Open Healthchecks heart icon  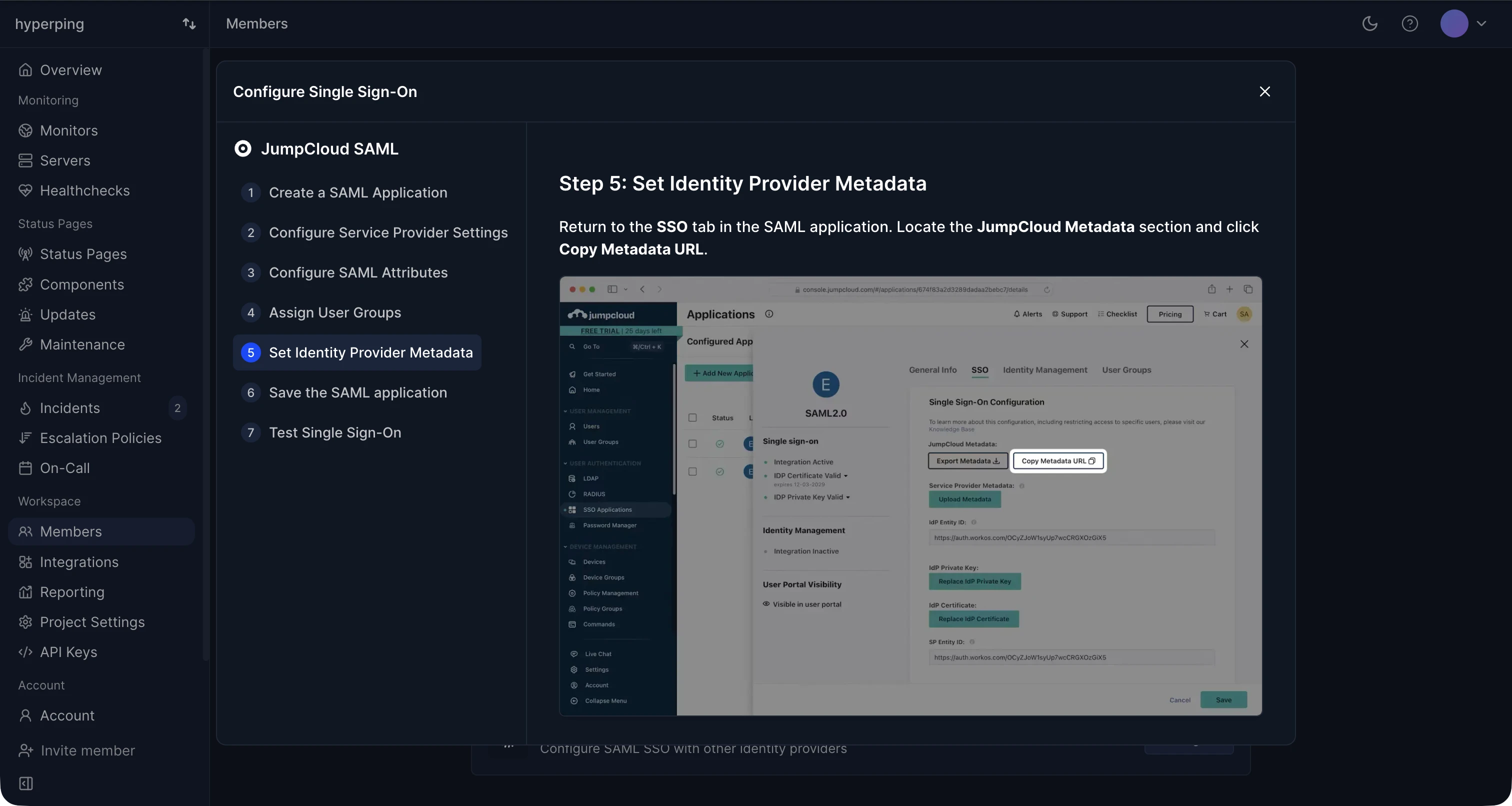25,190
